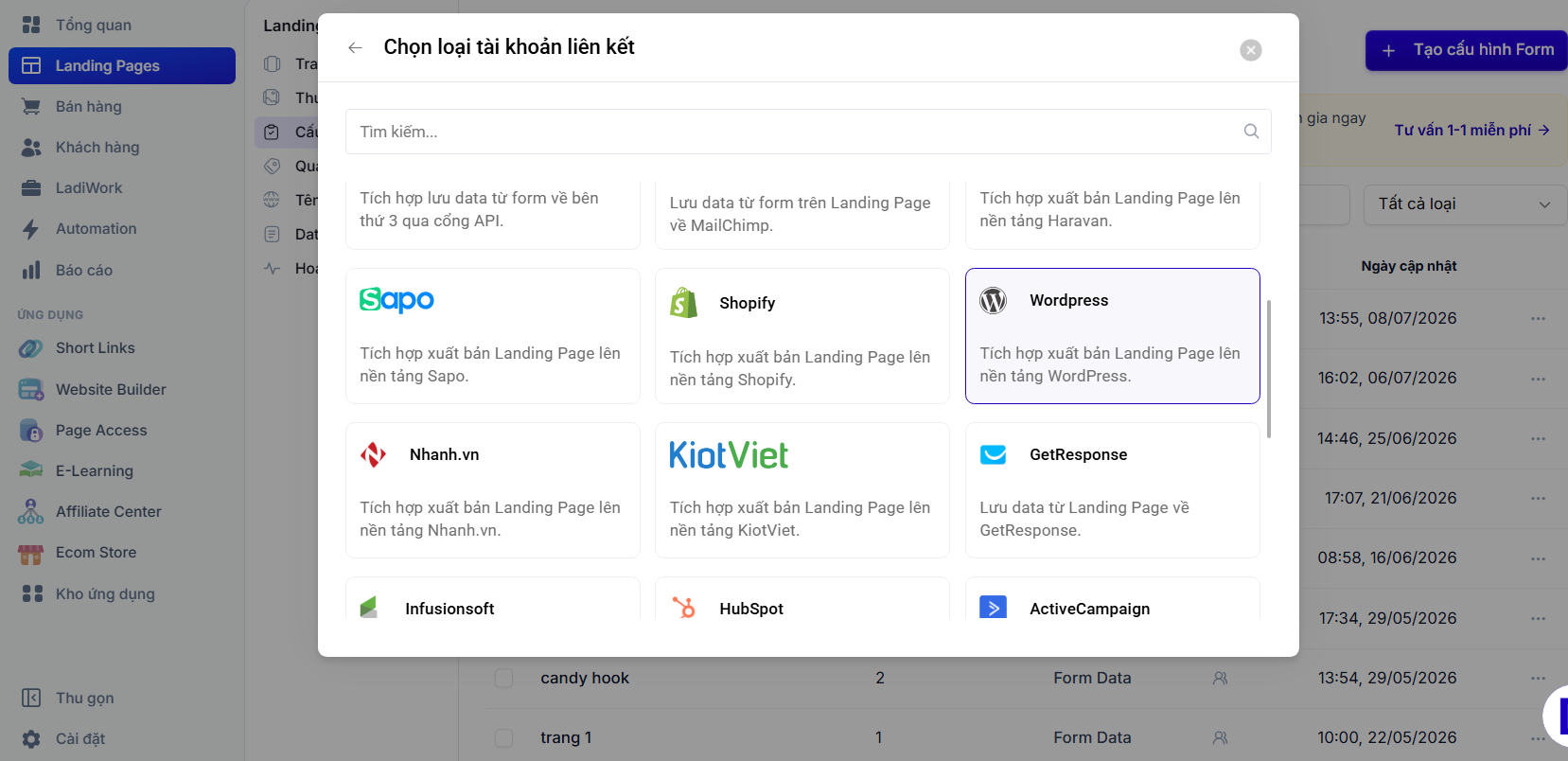Tick the checkbox for candy hook row
This screenshot has height=761, width=1568.
[x=504, y=678]
